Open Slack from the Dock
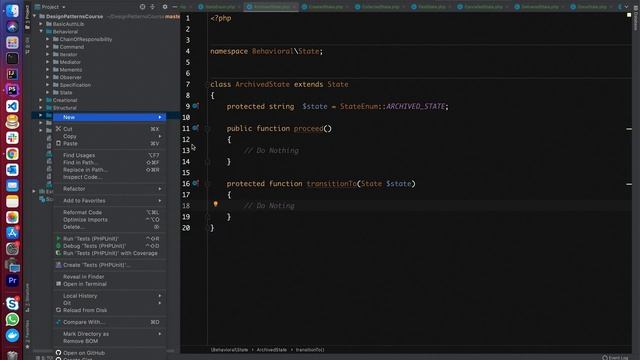The image size is (640, 360). click(12, 138)
